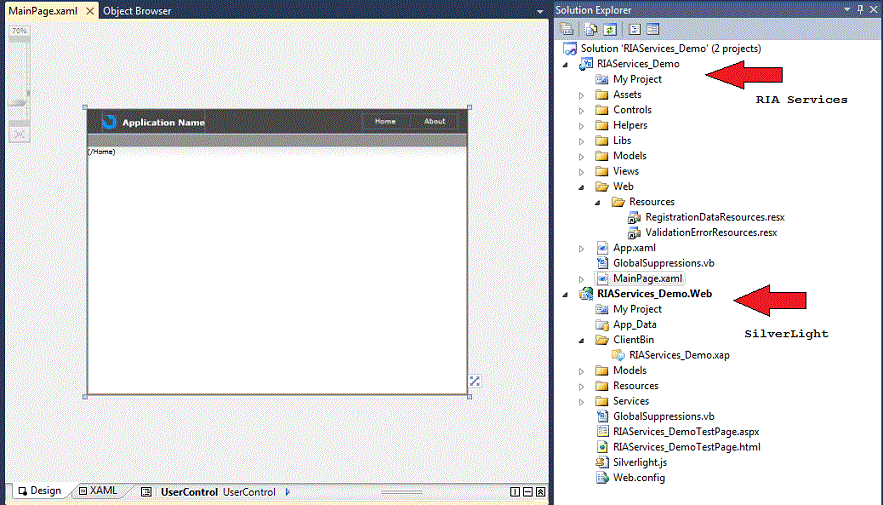Viewport: 883px width, 505px height.
Task: Click the Properties icon in Solution Explorer toolbar
Action: point(567,29)
